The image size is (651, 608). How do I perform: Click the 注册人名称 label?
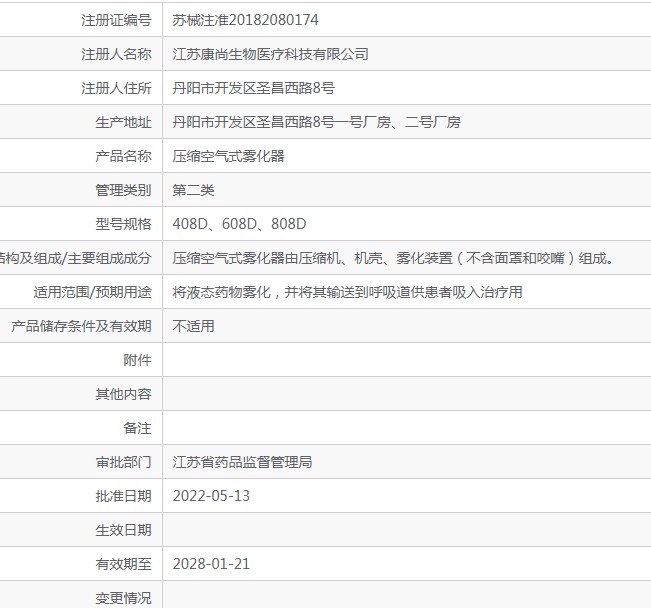point(116,54)
